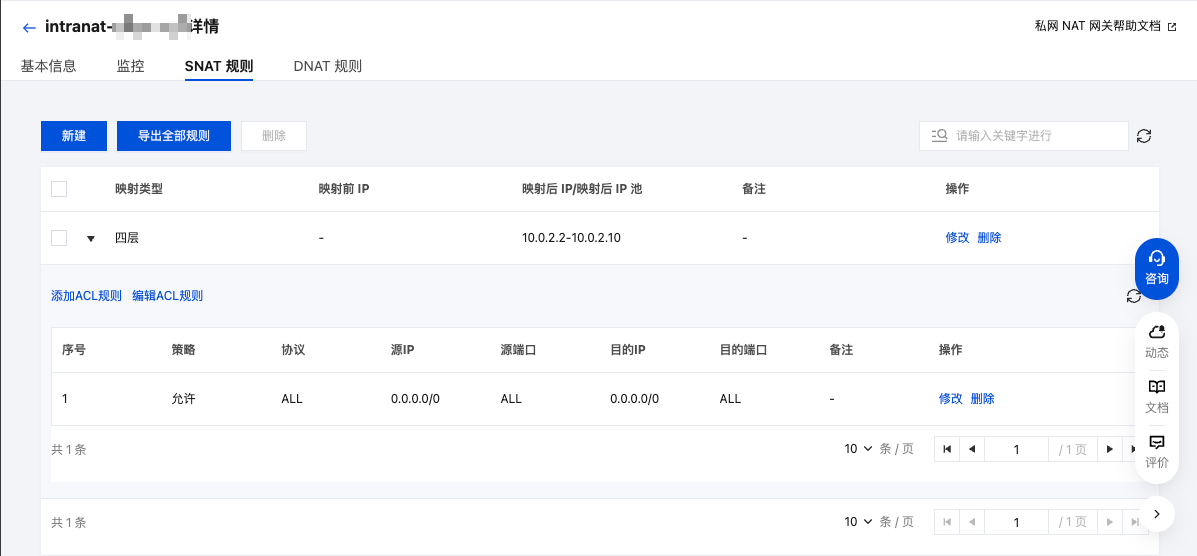Open the 动态 updates side panel
Screen dimensions: 1197x556
(1156, 341)
